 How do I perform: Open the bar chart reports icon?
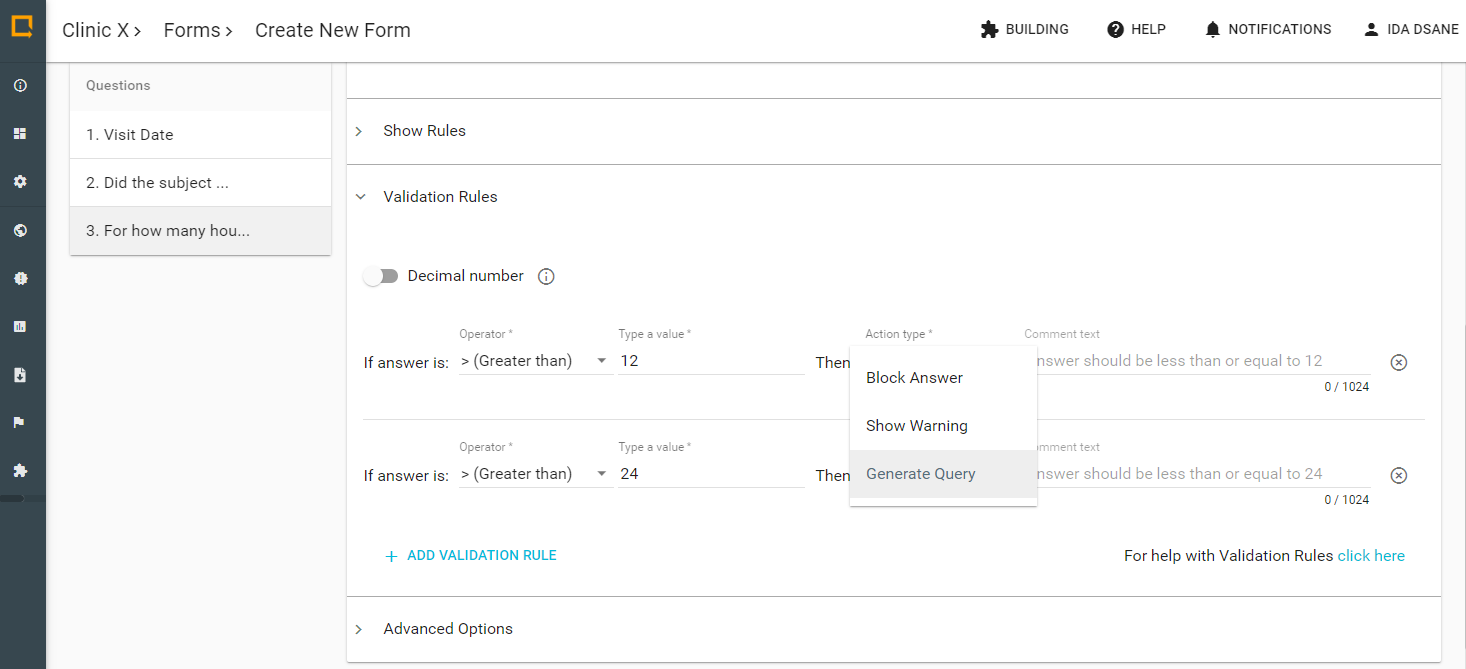click(20, 327)
